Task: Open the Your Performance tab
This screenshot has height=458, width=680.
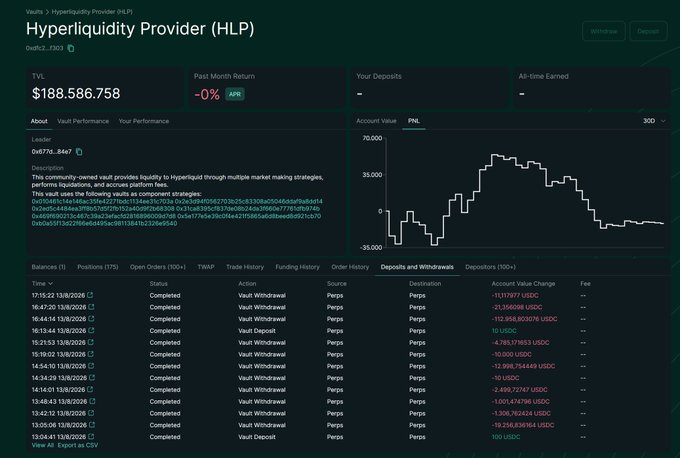Action: (x=144, y=121)
